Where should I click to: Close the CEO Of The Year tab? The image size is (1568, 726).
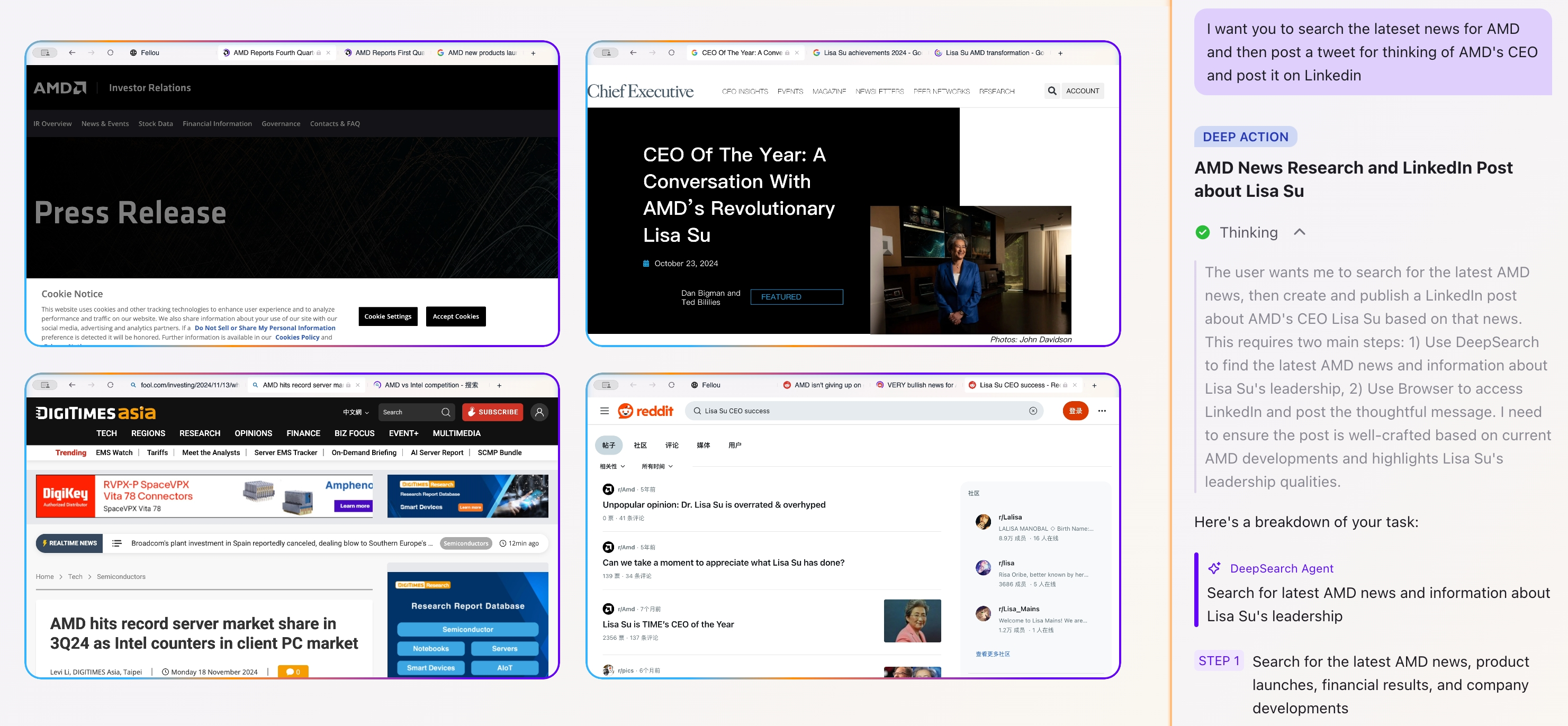coord(797,53)
